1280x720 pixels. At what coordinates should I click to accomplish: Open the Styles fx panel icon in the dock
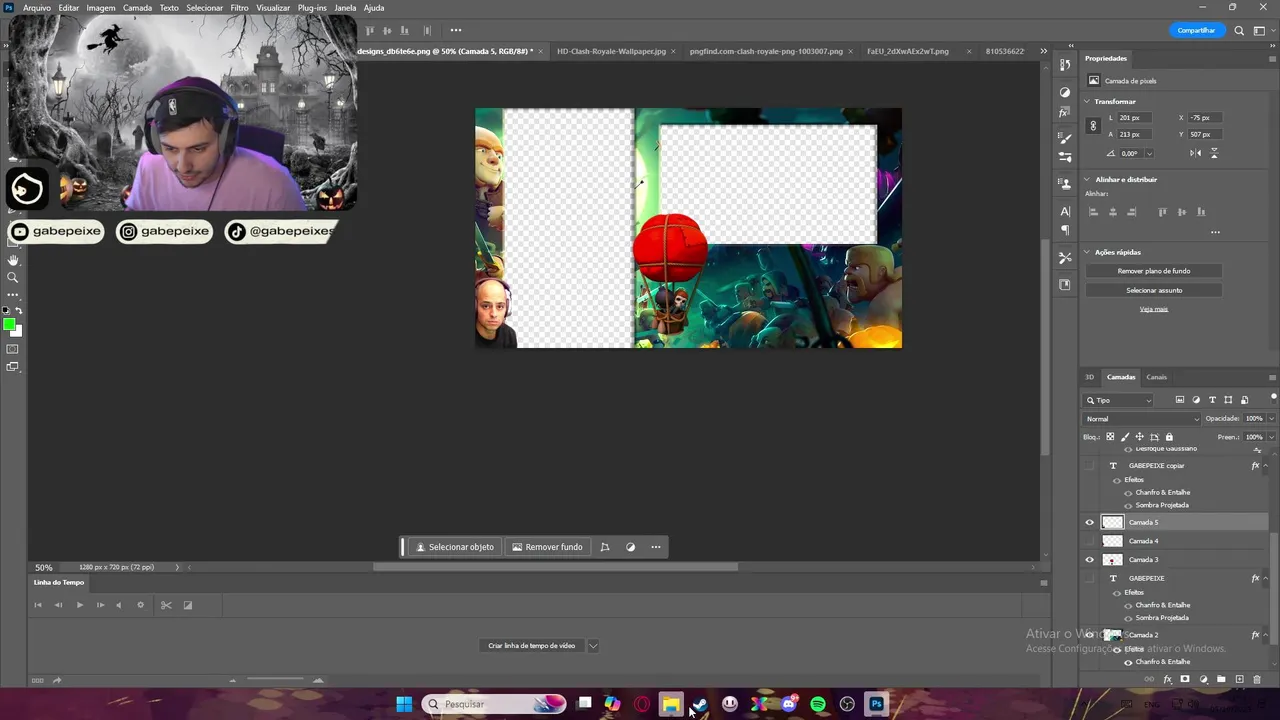(x=1065, y=112)
